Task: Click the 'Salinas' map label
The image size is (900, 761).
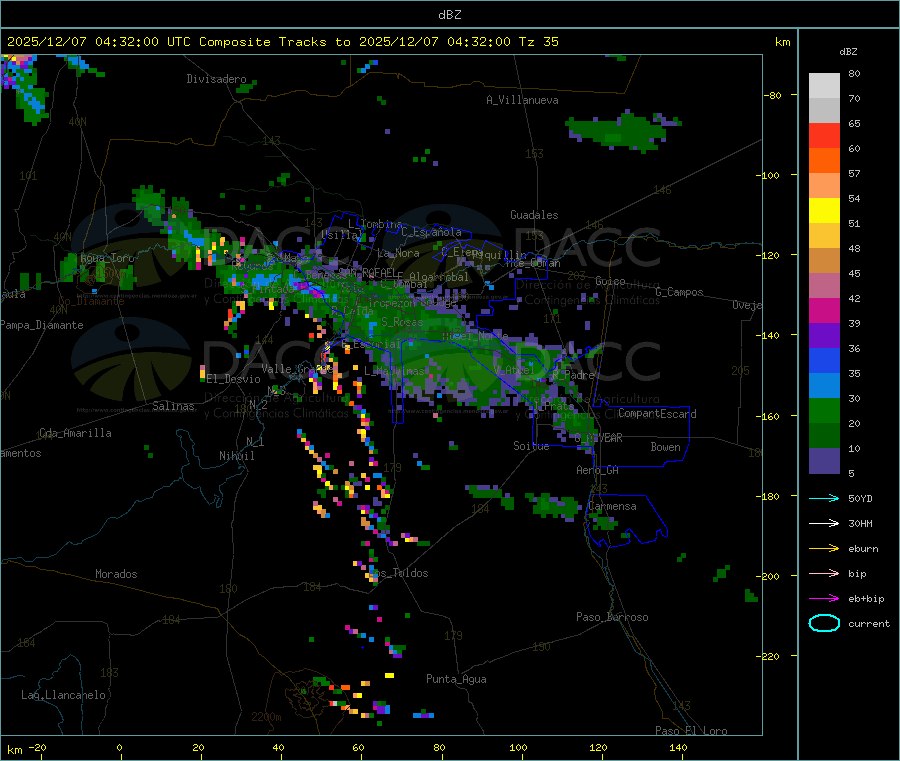Action: [173, 406]
